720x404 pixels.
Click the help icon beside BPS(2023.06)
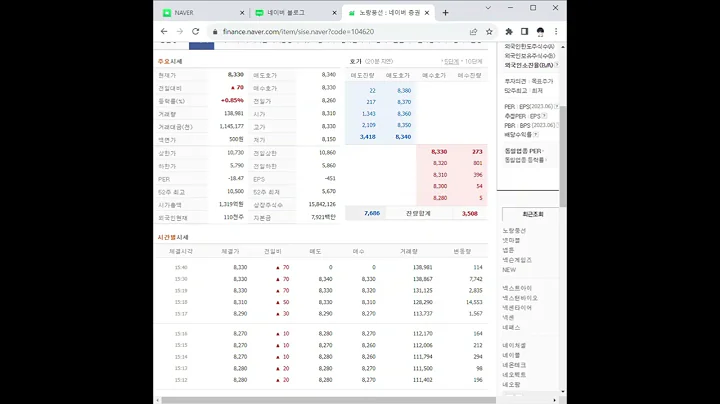pyautogui.click(x=557, y=125)
